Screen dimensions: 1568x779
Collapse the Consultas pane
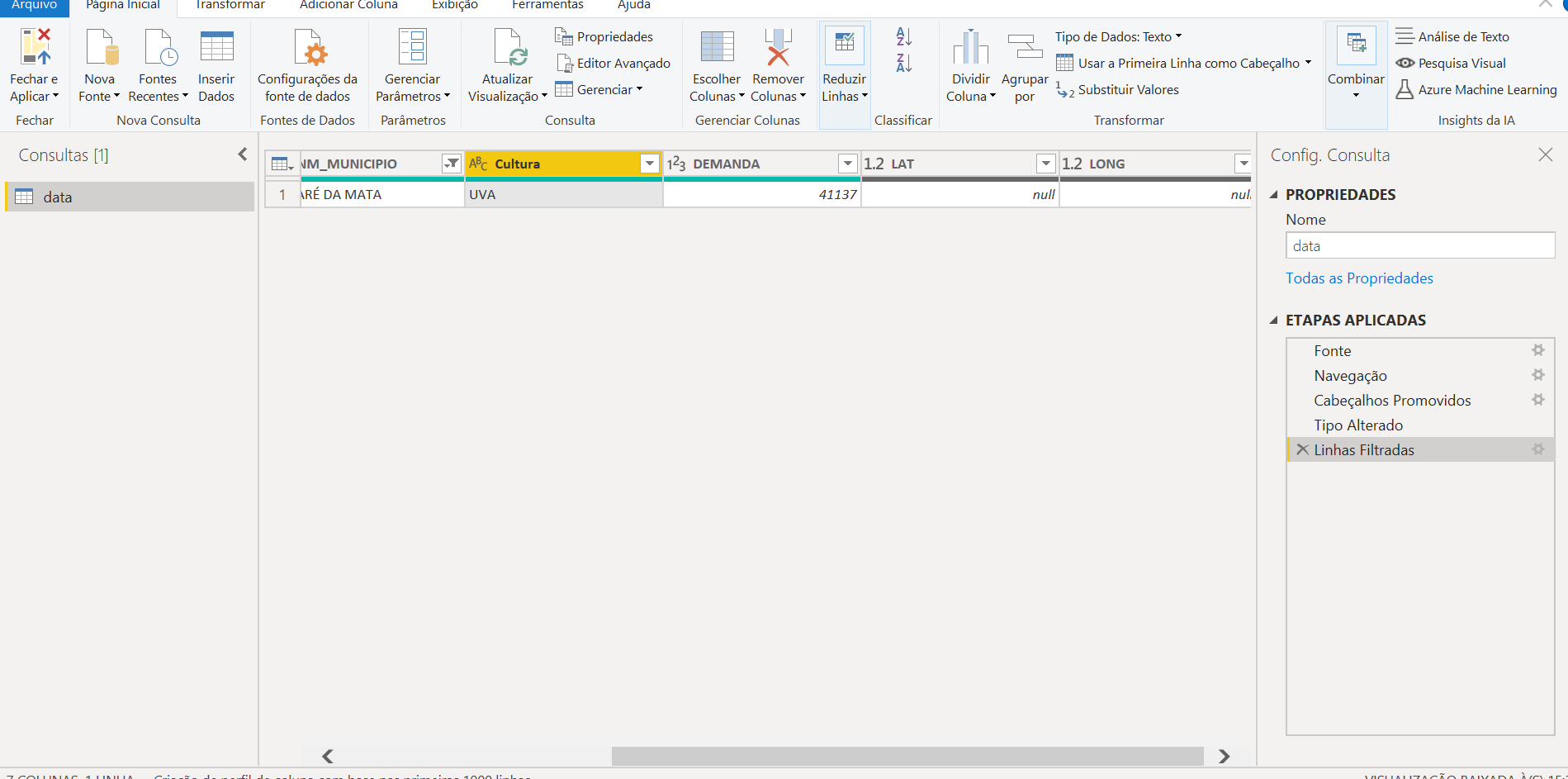[x=242, y=154]
